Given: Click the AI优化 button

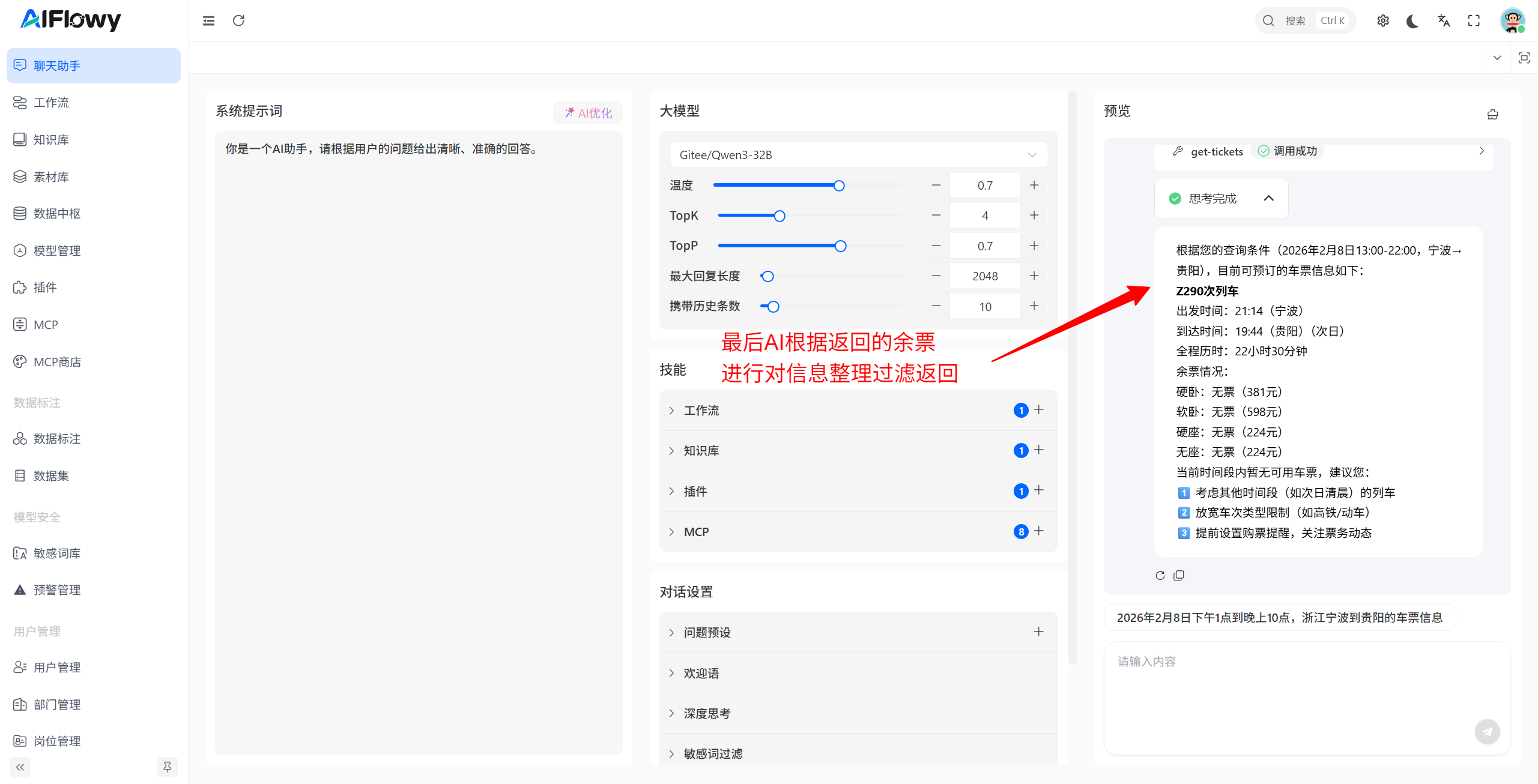Looking at the screenshot, I should point(587,113).
